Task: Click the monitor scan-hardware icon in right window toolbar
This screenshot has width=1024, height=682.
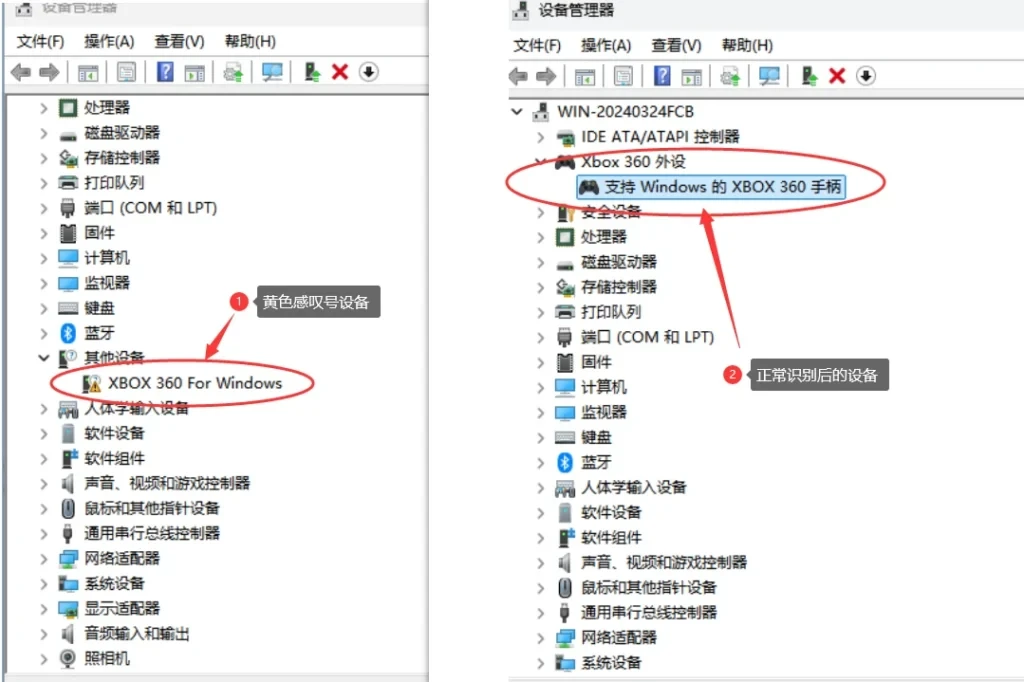Action: pos(769,76)
